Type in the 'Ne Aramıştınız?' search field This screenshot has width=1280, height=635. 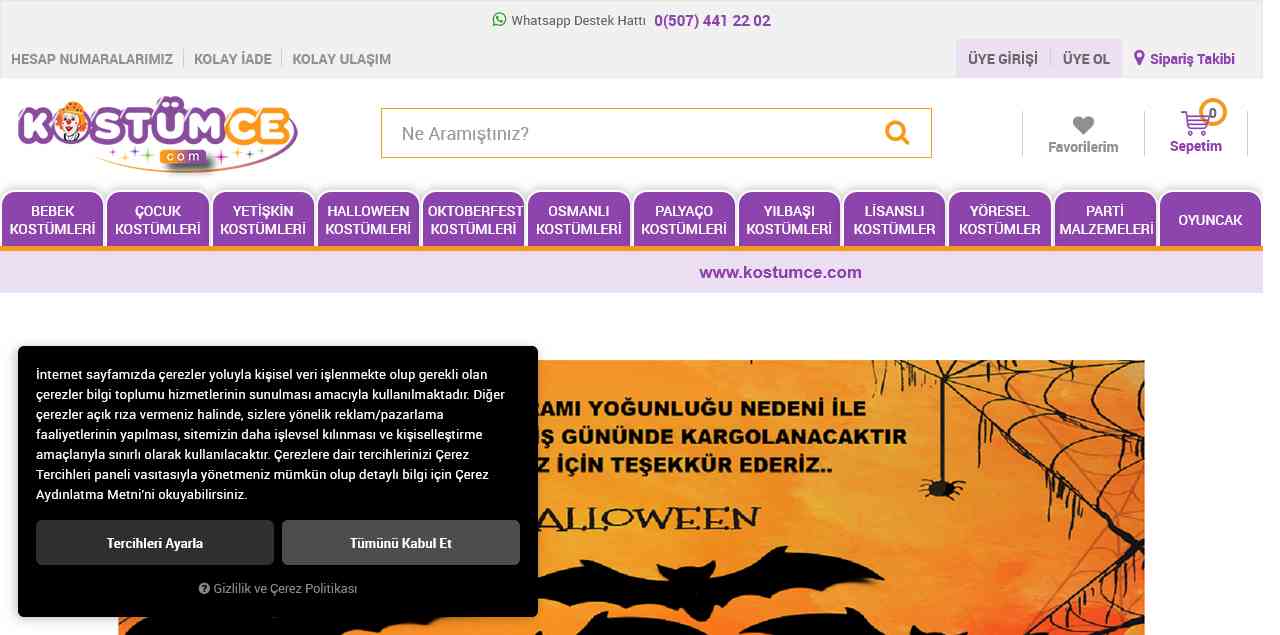(x=630, y=133)
